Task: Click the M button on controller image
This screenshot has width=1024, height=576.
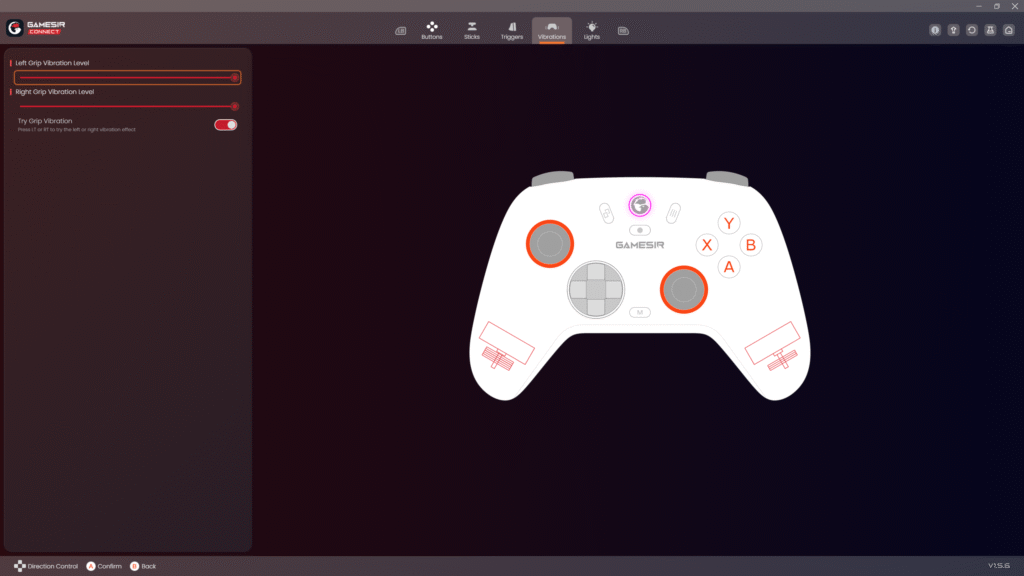Action: click(640, 312)
